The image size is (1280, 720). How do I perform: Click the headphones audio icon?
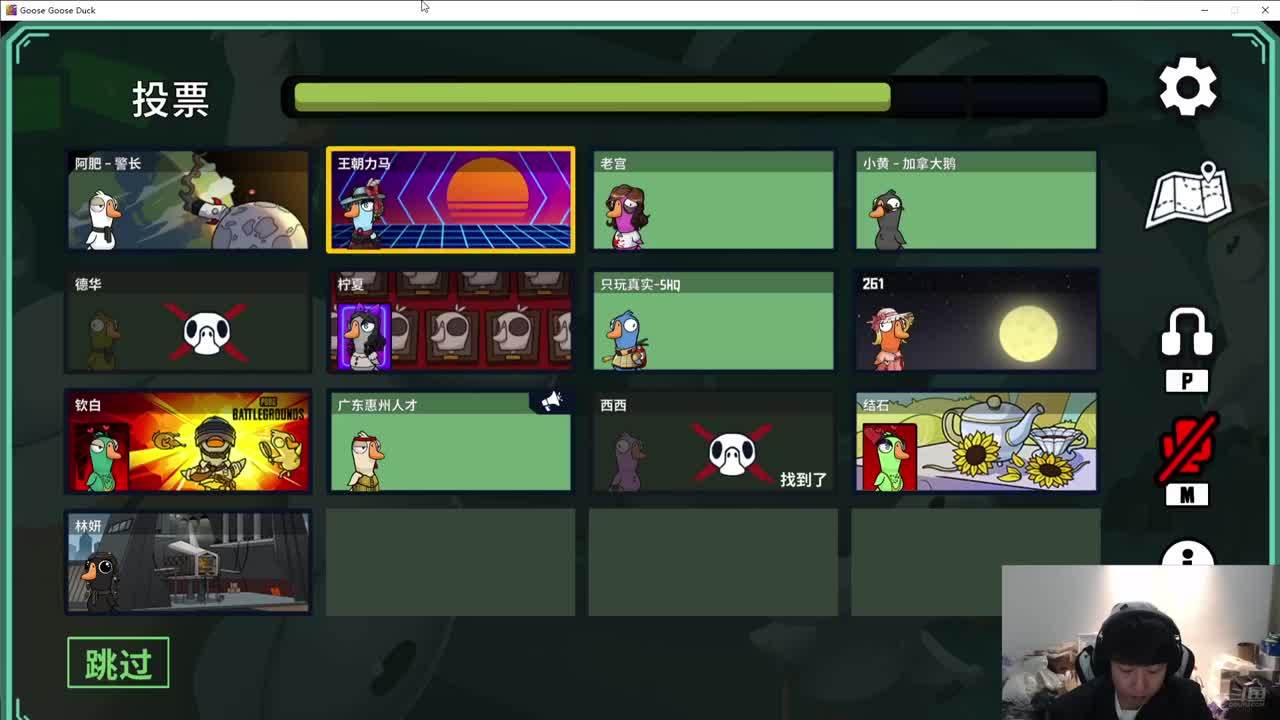click(x=1187, y=334)
